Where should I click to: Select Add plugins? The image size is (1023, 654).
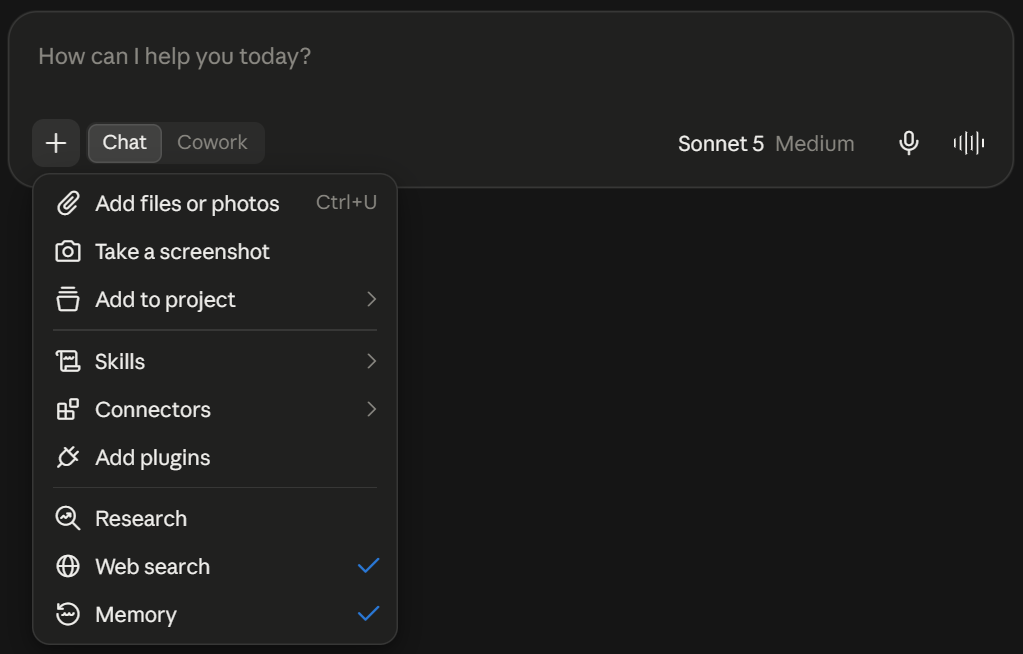tap(215, 458)
